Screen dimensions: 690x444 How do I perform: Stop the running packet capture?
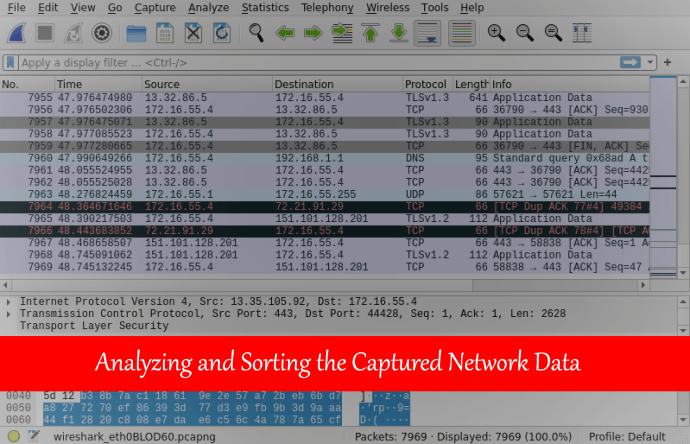click(x=45, y=33)
